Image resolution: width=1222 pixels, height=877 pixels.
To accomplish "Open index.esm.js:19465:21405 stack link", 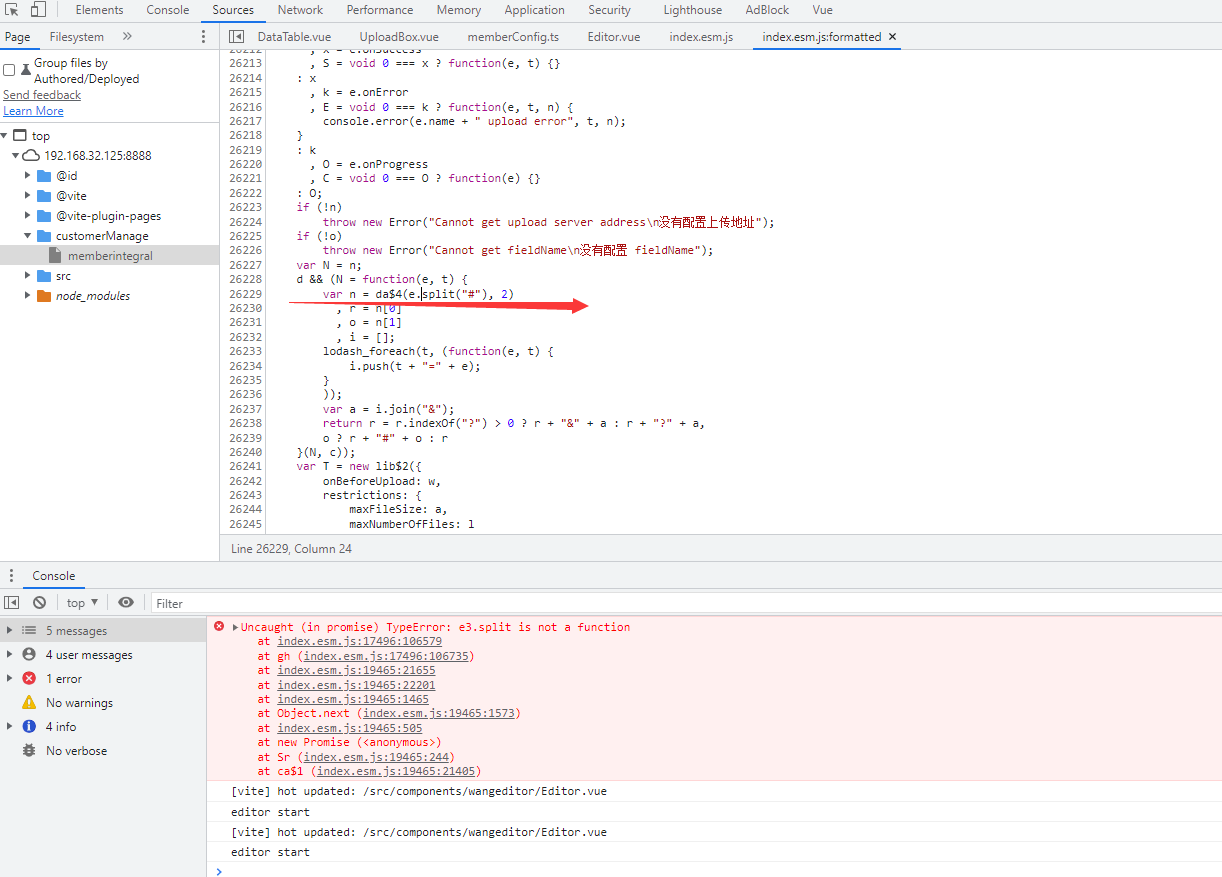I will 395,772.
